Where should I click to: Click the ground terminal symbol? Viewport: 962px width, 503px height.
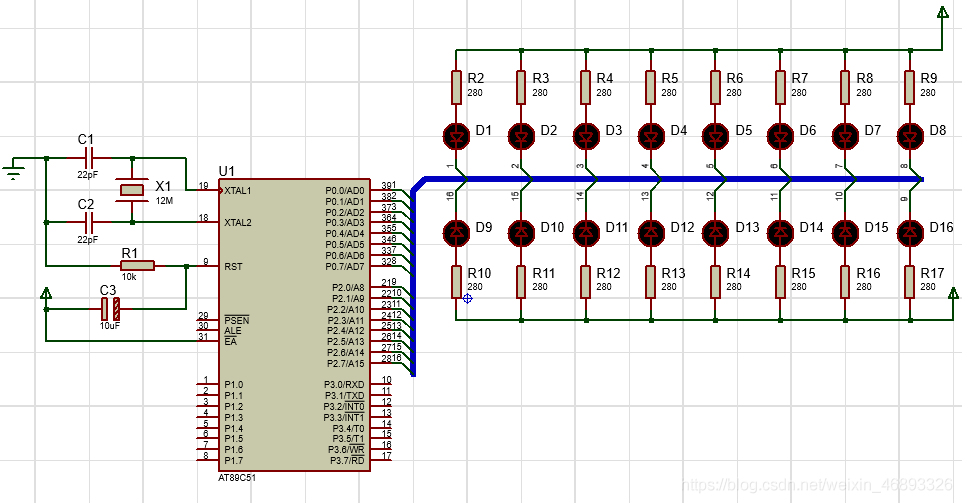point(13,168)
